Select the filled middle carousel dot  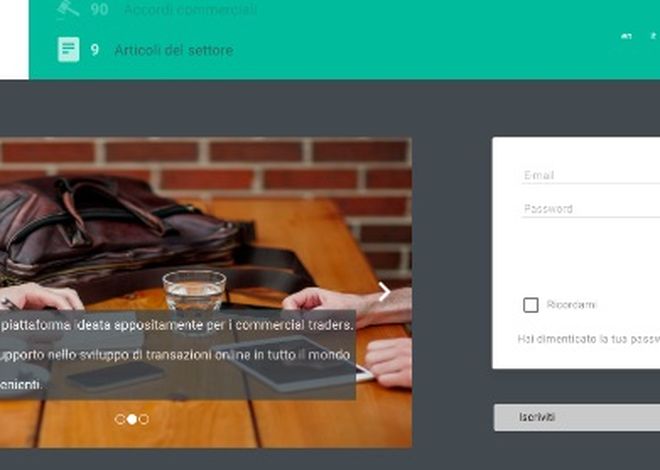[x=132, y=419]
